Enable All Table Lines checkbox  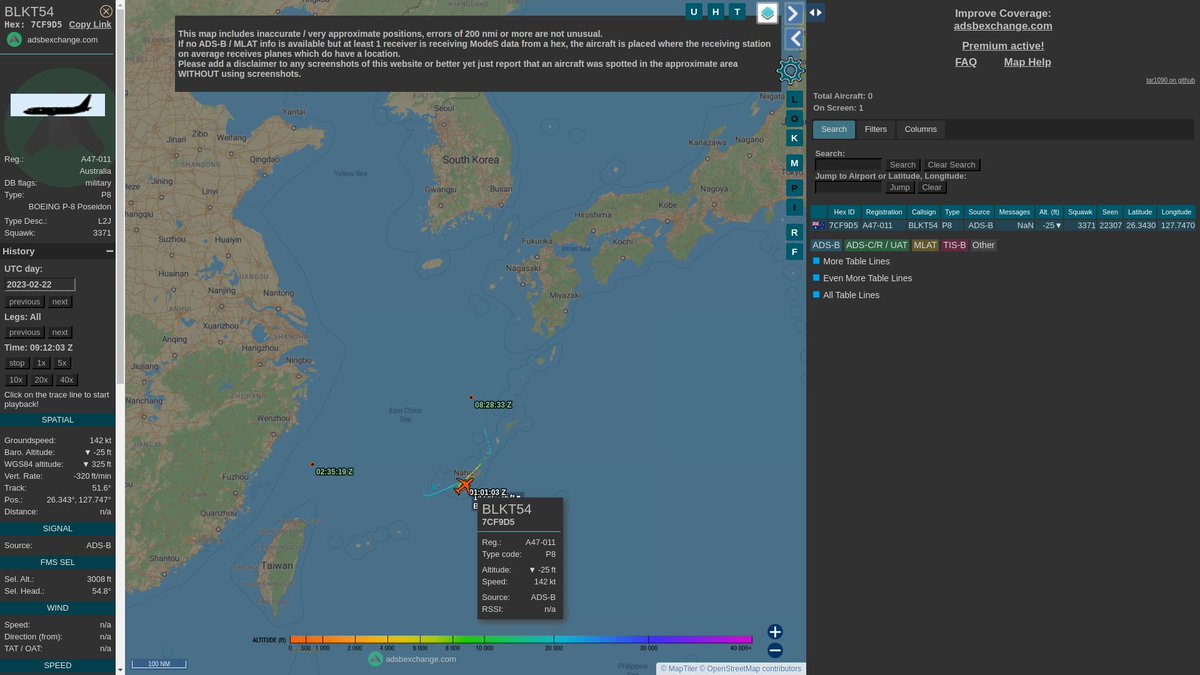(x=817, y=295)
